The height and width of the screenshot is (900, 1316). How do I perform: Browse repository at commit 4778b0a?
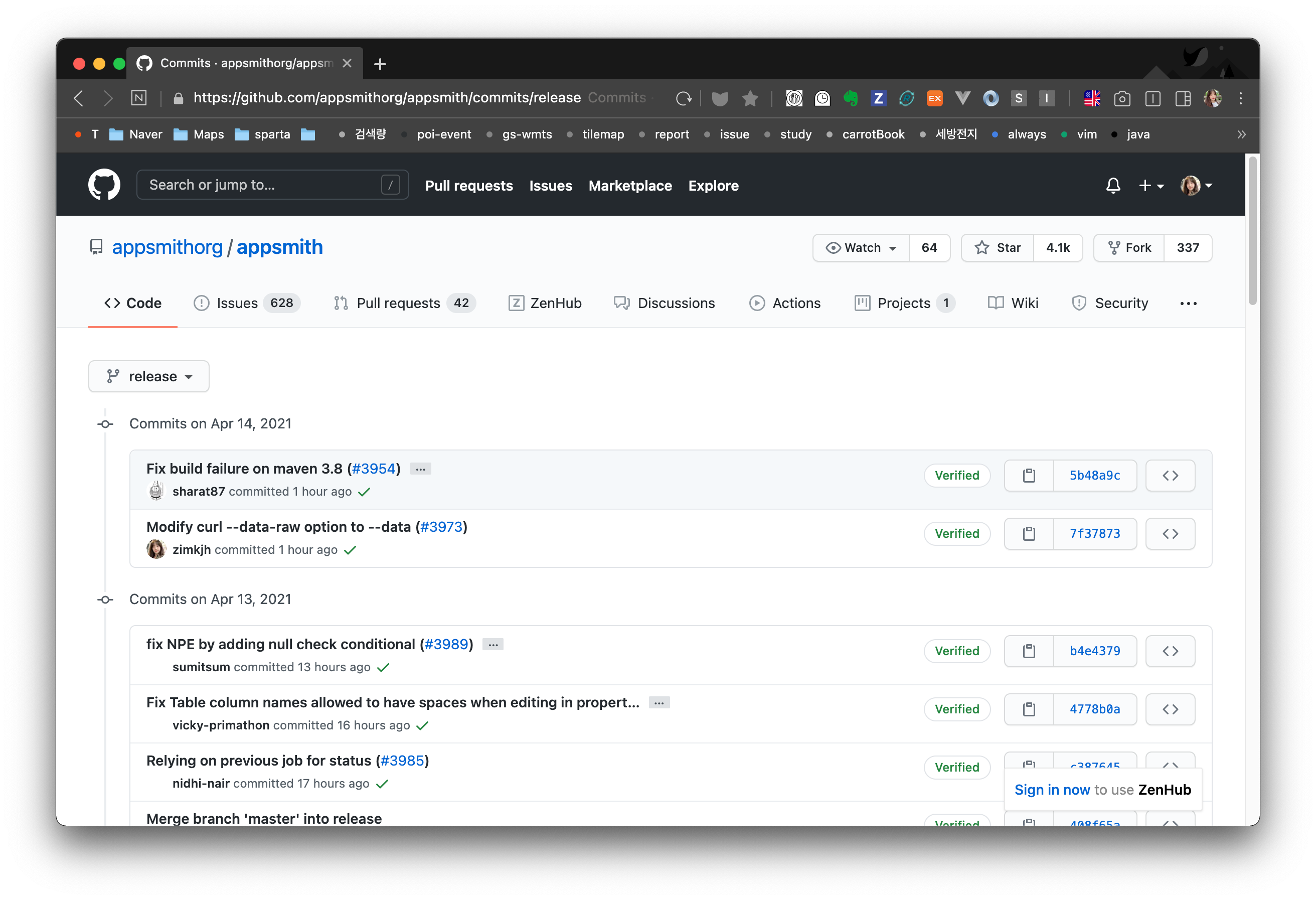point(1170,709)
